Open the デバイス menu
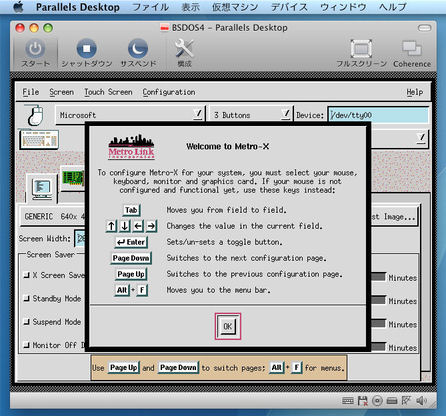This screenshot has height=416, width=446. (289, 7)
